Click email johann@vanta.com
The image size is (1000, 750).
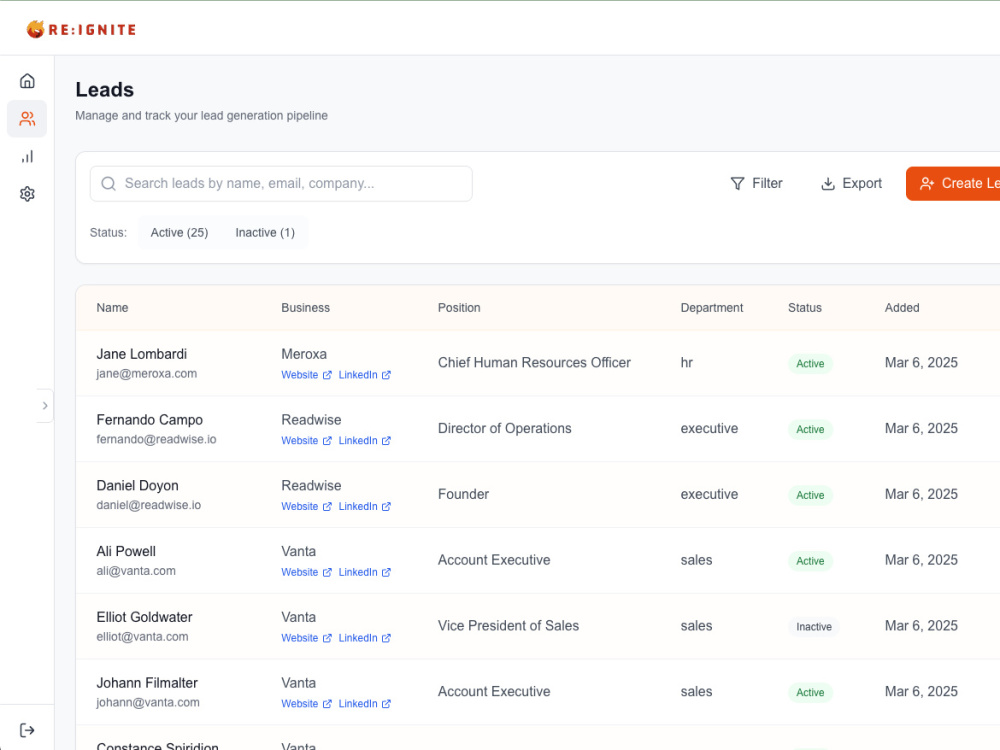click(148, 702)
